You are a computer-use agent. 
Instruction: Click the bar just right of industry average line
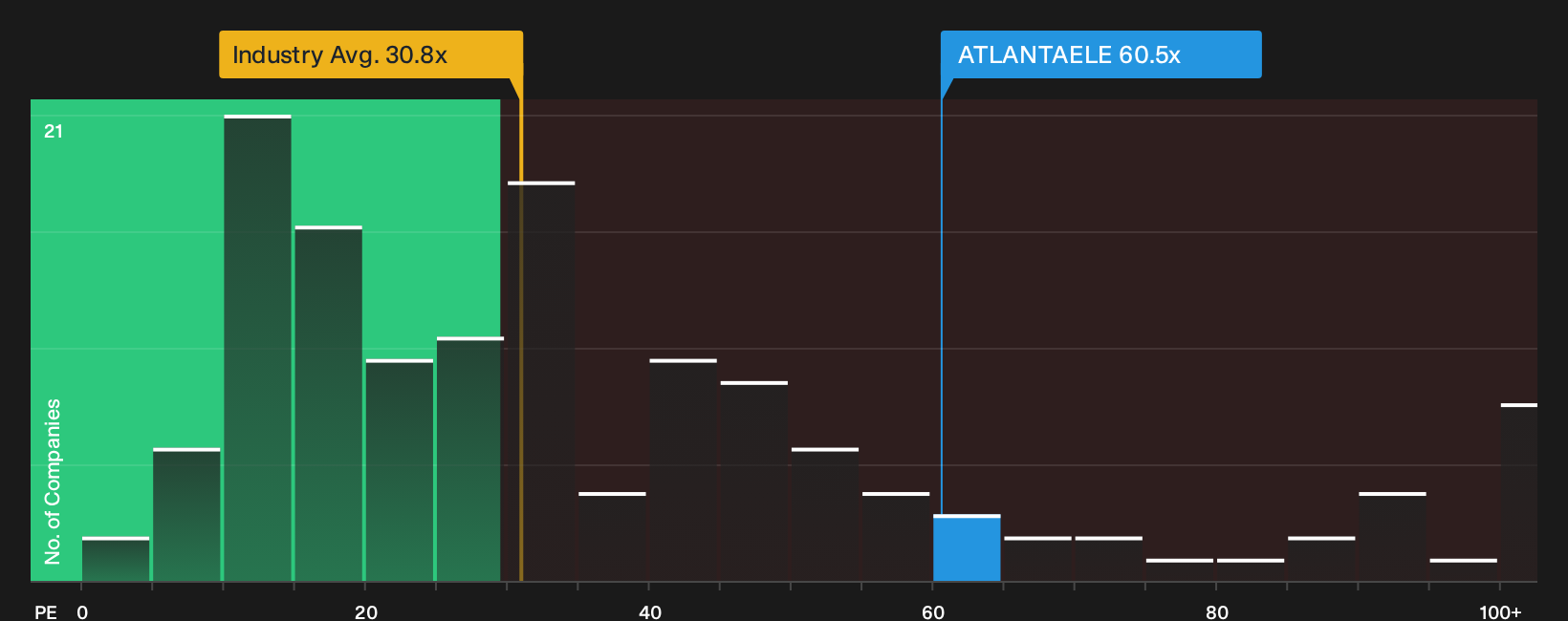click(541, 381)
